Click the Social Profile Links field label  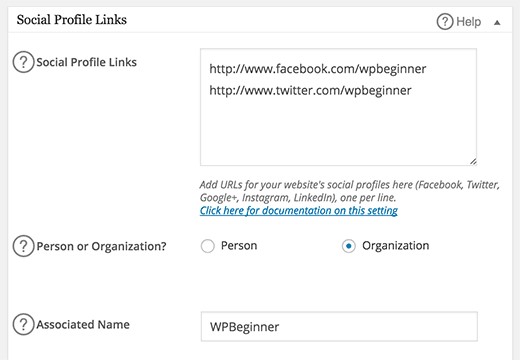coord(86,62)
